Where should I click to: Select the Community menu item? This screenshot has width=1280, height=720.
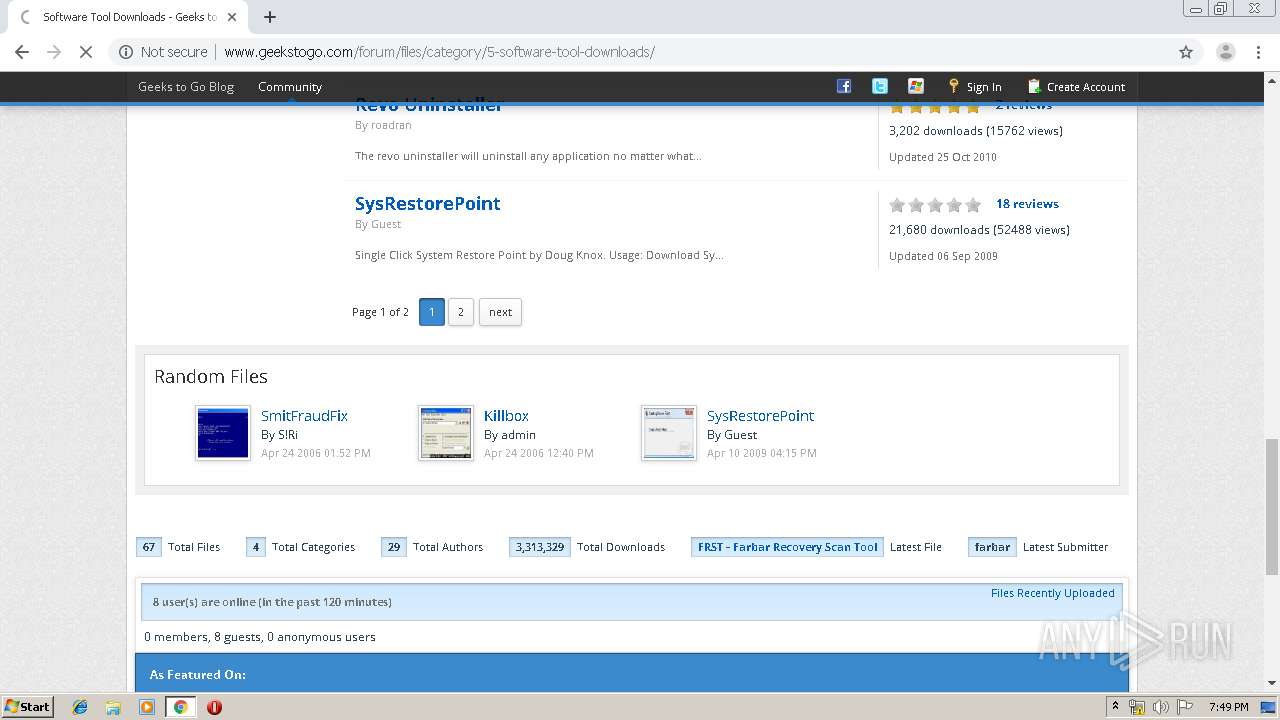click(x=290, y=87)
